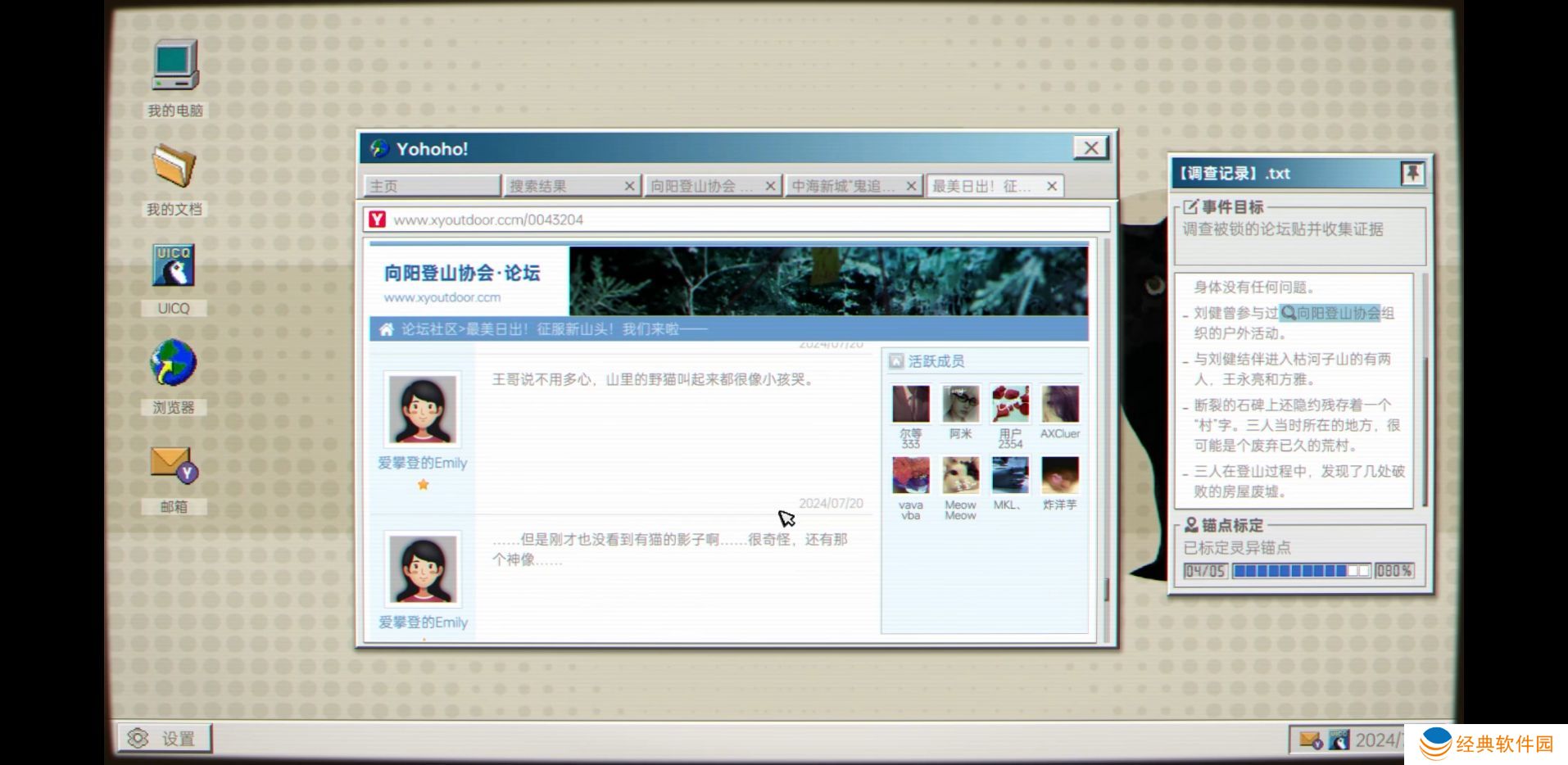Screen dimensions: 1568x765
Task: Close the 中海新城"鬼追… tab
Action: click(x=911, y=186)
